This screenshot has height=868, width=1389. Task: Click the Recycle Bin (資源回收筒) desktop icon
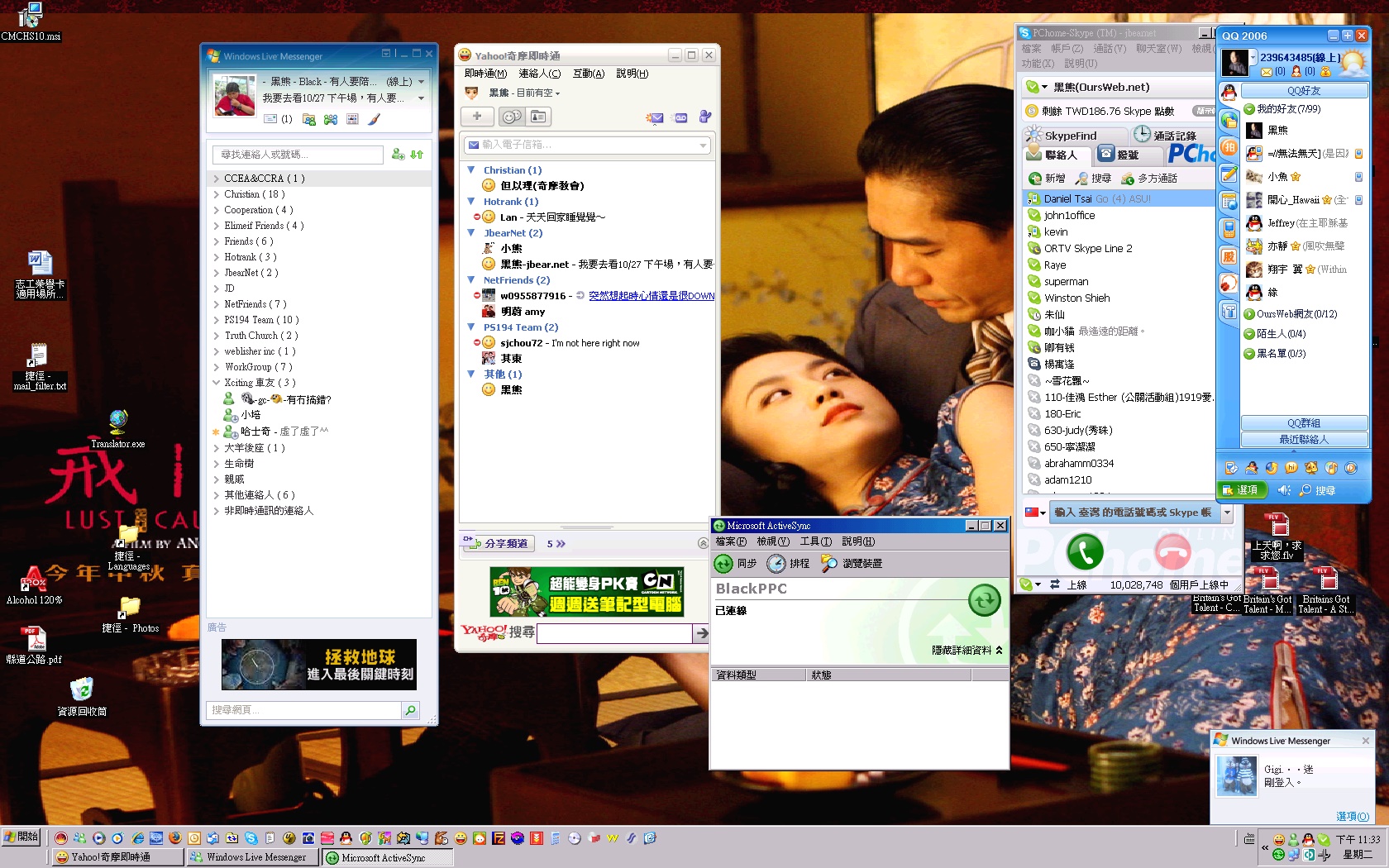coord(81,695)
